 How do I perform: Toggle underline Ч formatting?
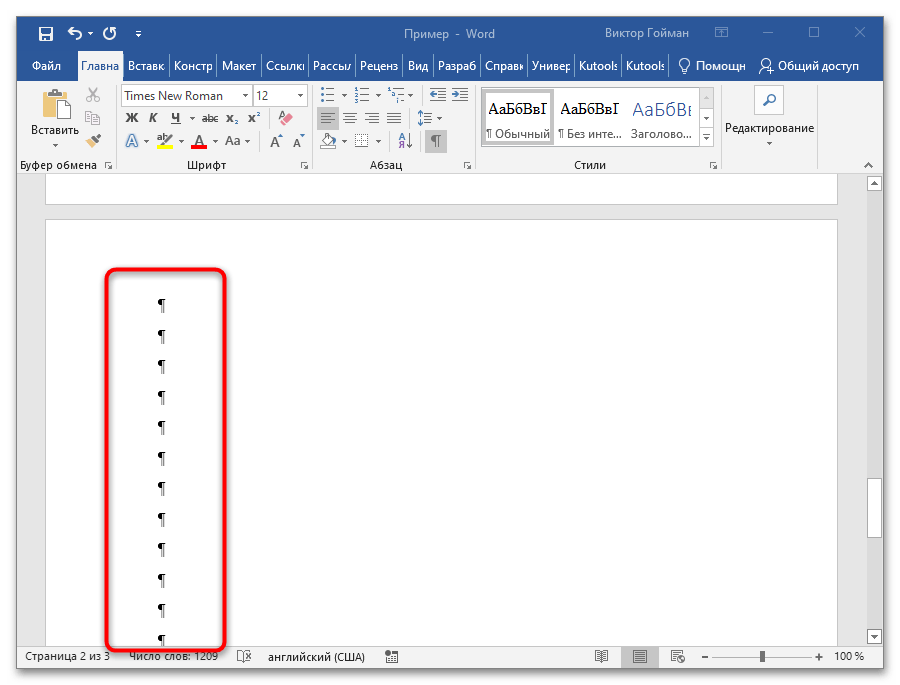[176, 118]
